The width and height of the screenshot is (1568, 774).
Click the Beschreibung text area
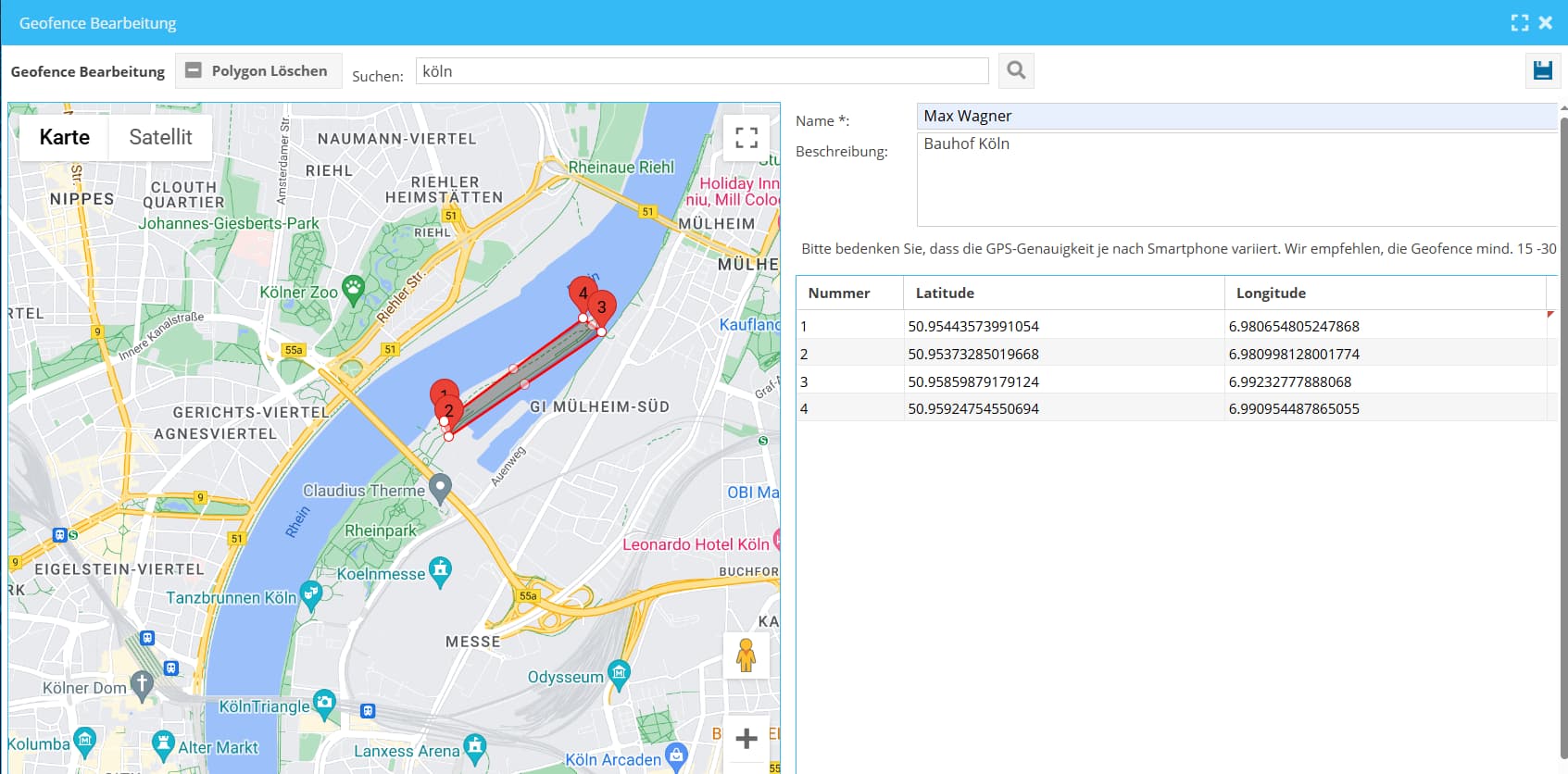tap(1236, 180)
